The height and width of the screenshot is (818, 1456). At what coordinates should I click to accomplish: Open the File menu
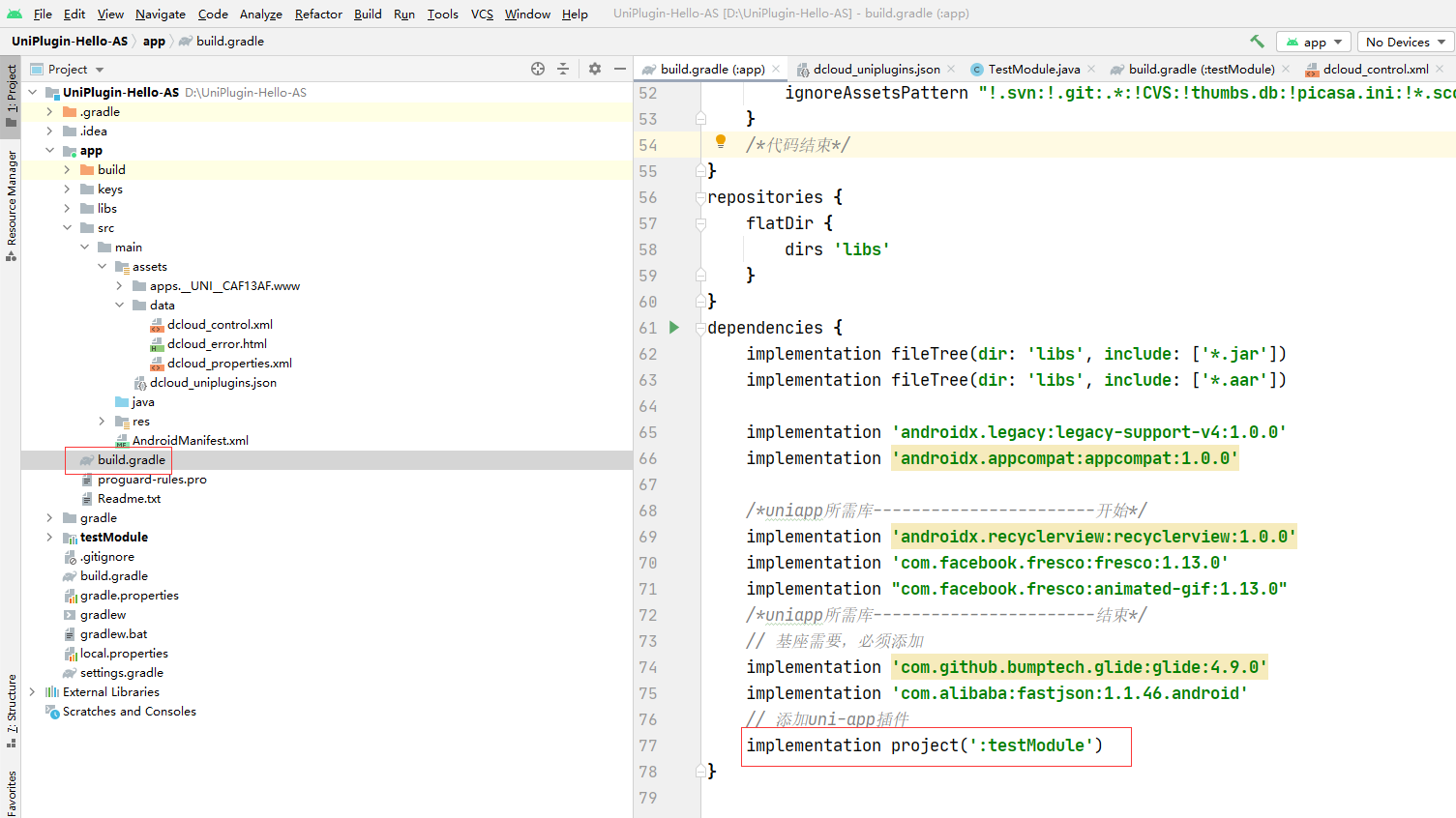click(43, 14)
